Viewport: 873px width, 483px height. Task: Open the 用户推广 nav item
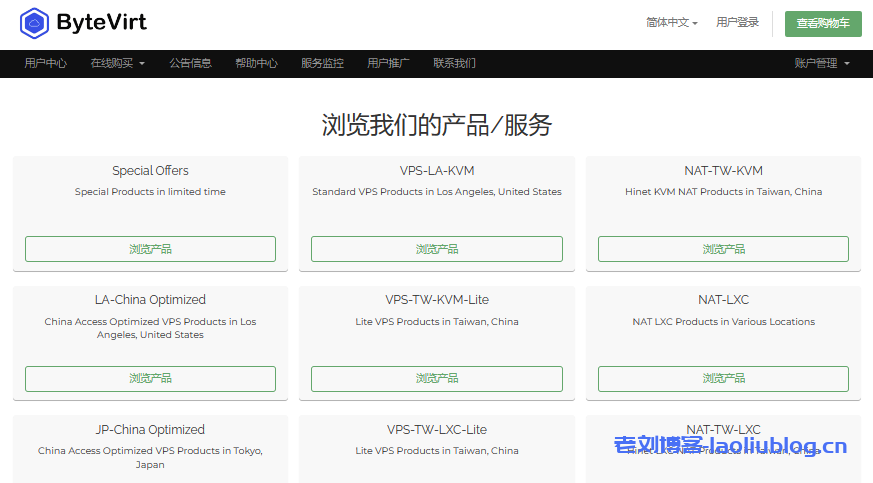(x=388, y=63)
